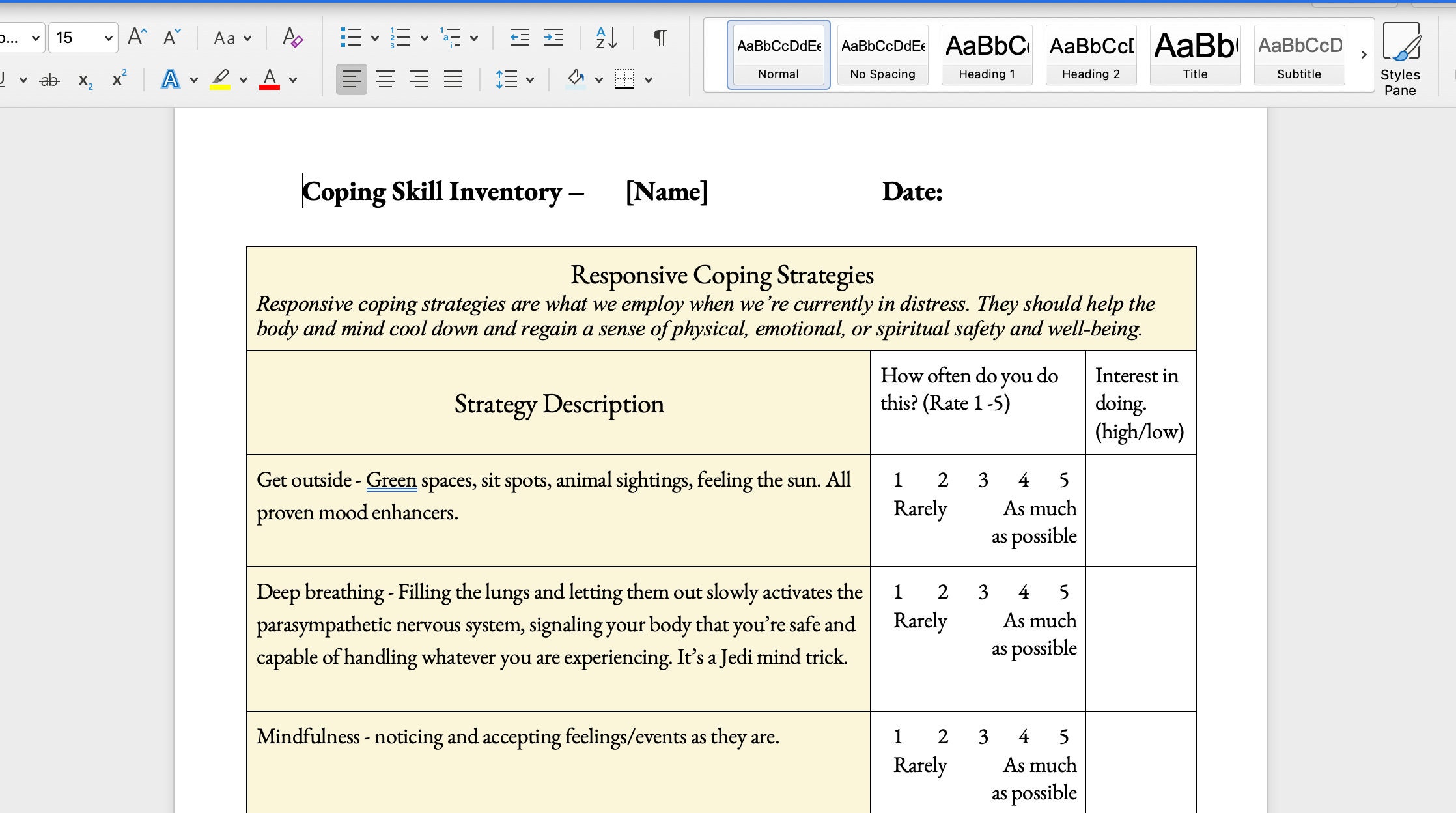Select the No Spacing style
The height and width of the screenshot is (813, 1456).
click(882, 55)
